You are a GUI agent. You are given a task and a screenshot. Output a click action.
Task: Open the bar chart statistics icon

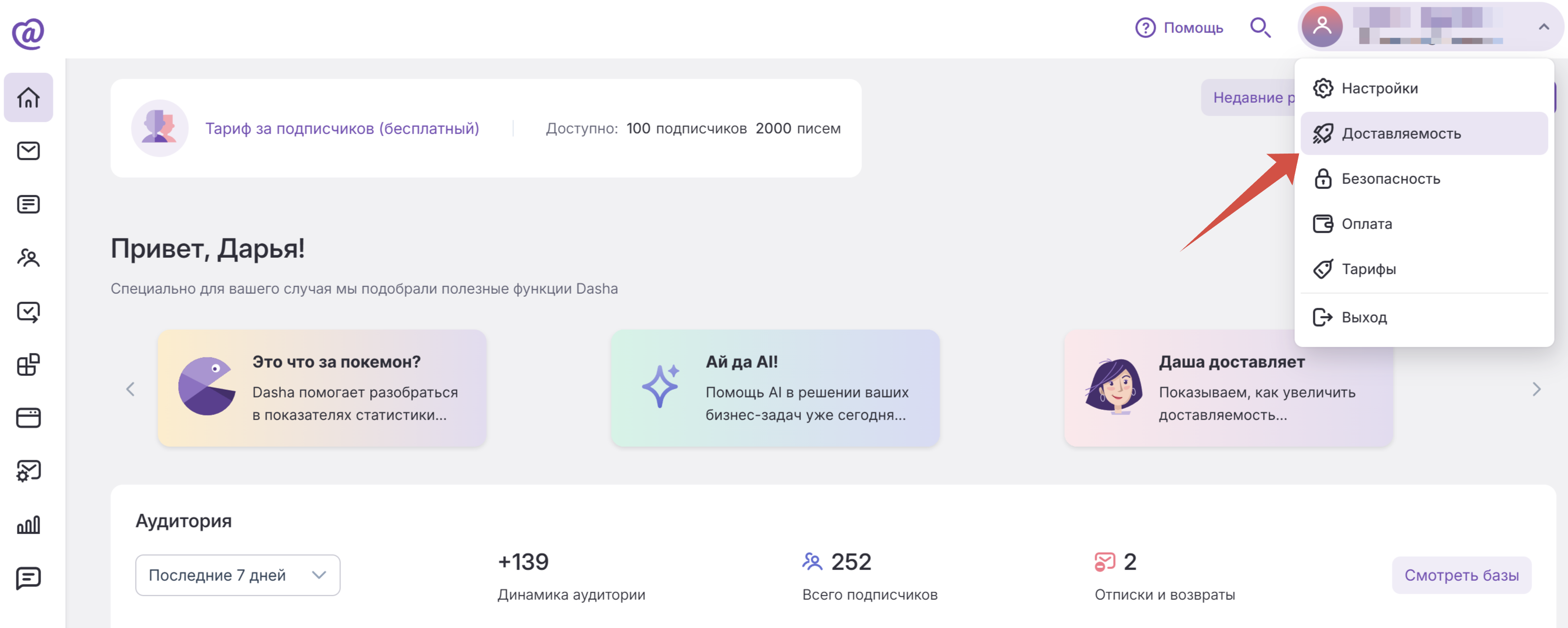coord(28,525)
